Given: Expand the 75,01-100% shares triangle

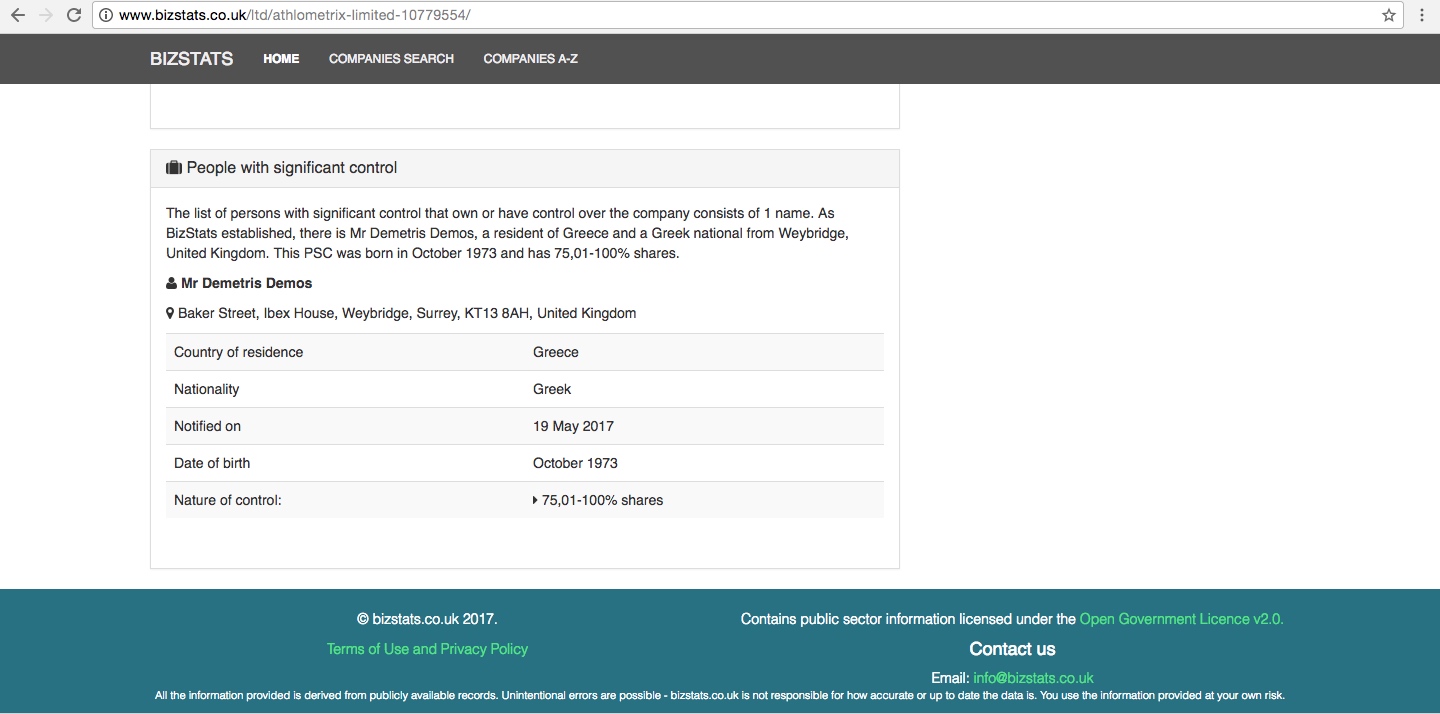Looking at the screenshot, I should click(536, 500).
